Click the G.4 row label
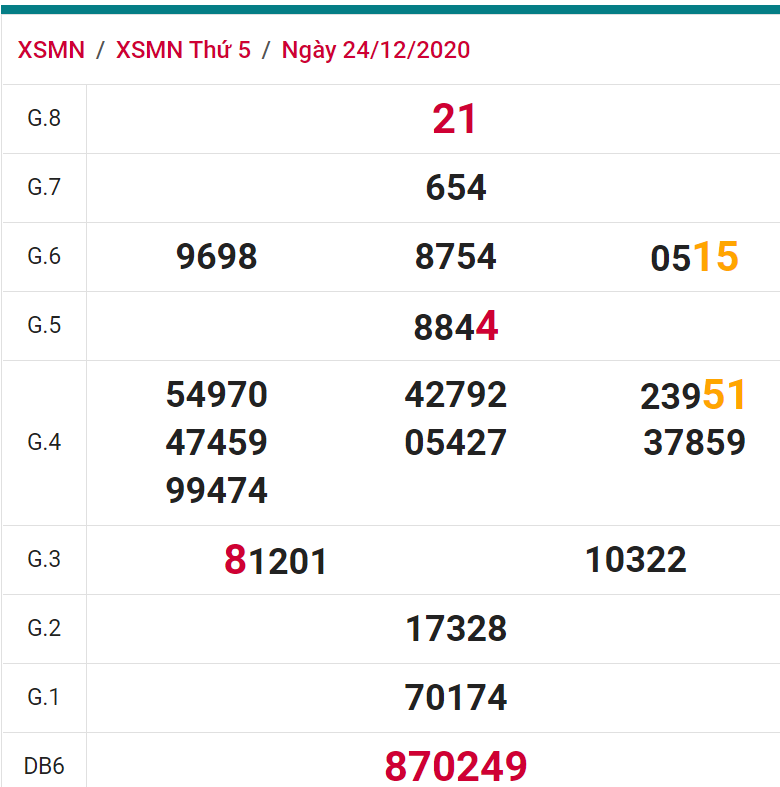This screenshot has width=780, height=787. pos(44,443)
